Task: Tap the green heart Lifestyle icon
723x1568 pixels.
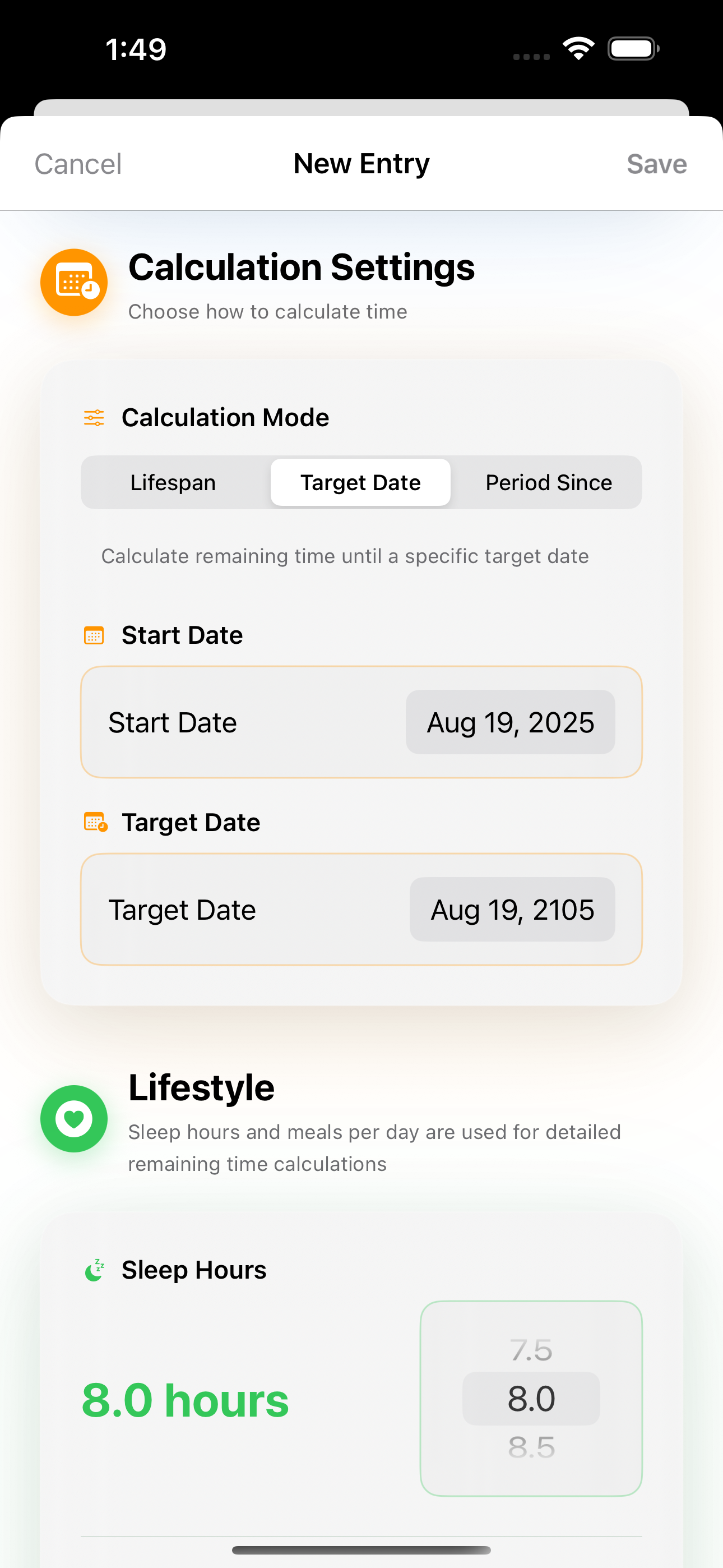Action: tap(73, 1119)
